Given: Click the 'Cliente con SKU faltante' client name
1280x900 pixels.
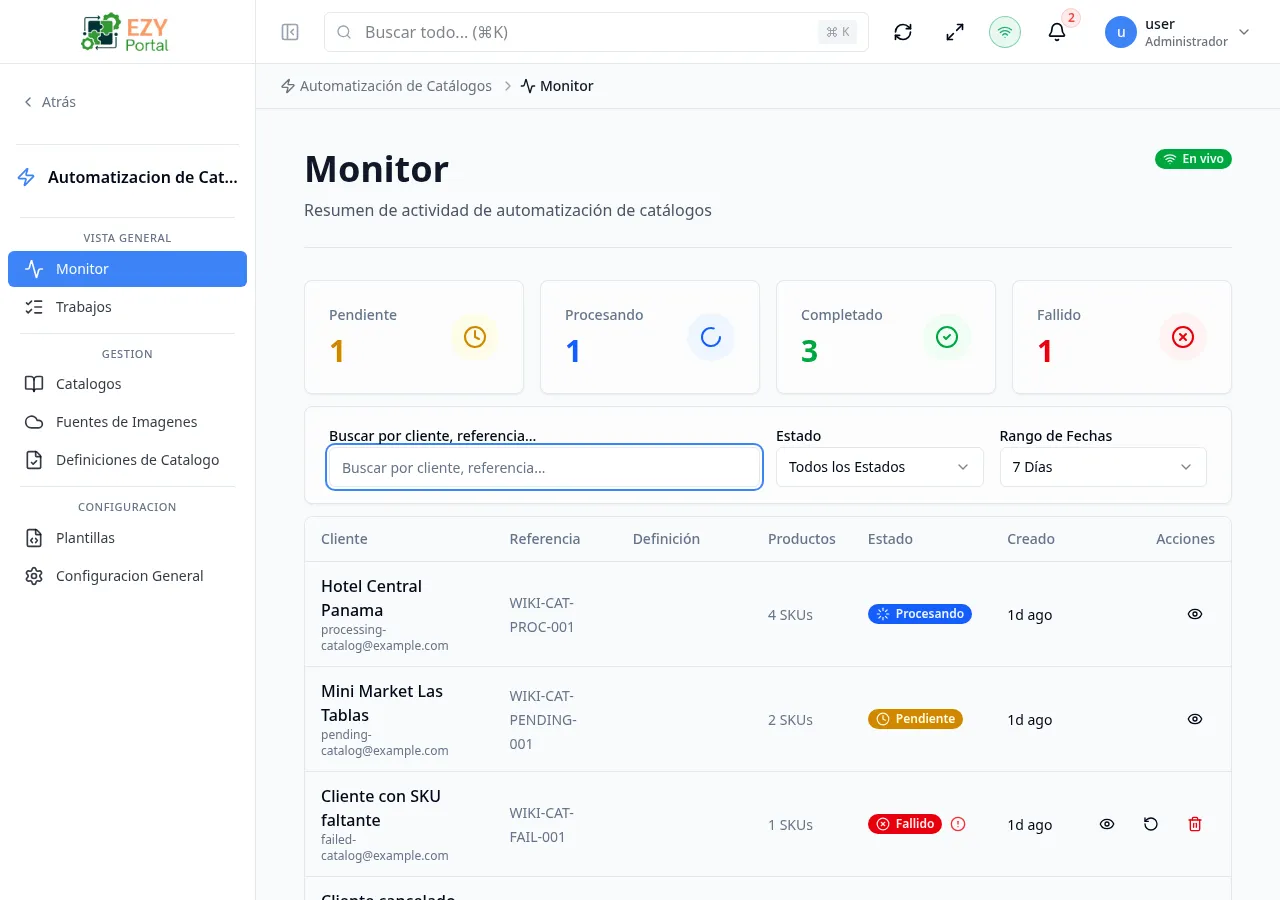Looking at the screenshot, I should pos(381,808).
